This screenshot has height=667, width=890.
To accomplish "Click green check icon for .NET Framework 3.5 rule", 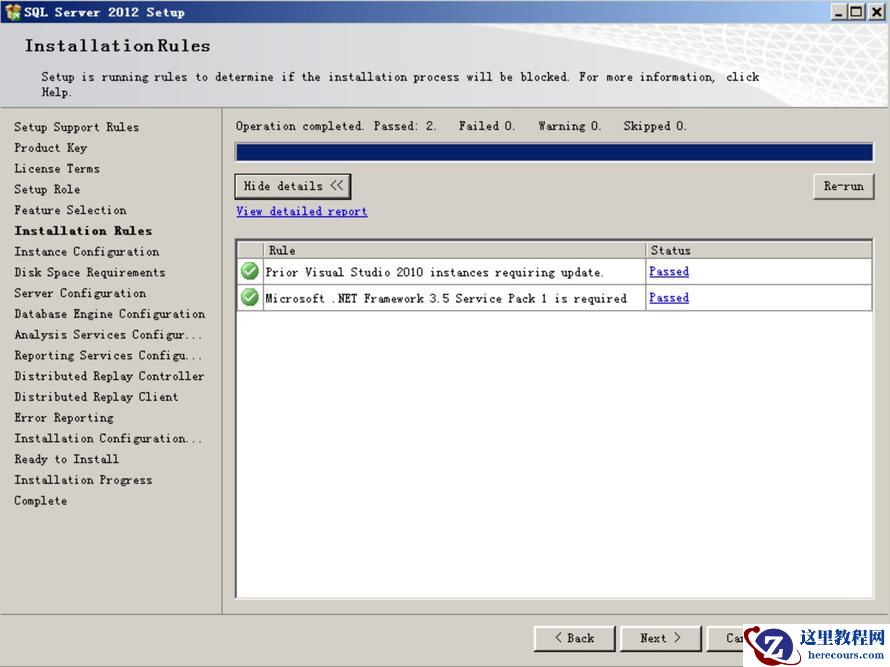I will (250, 297).
